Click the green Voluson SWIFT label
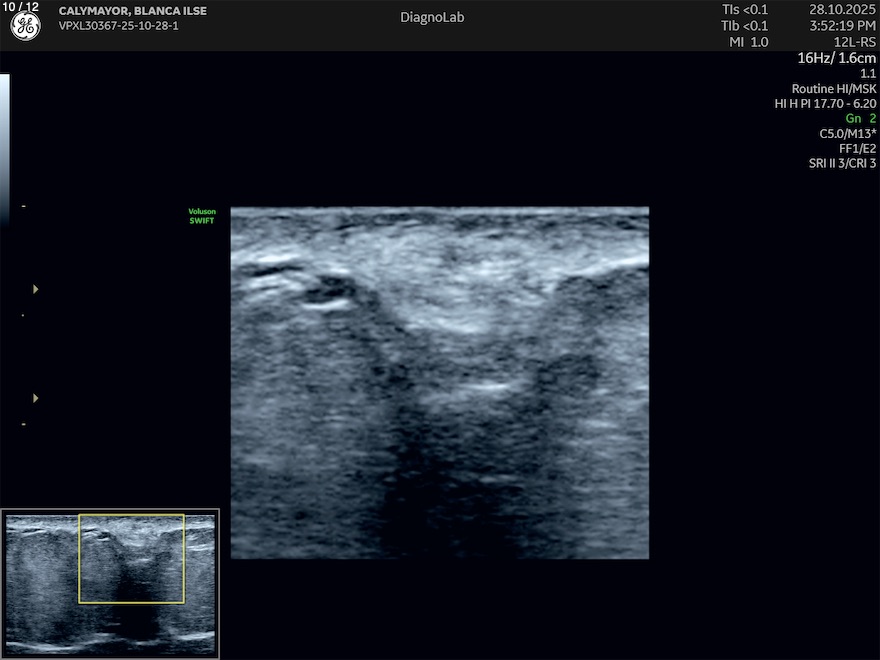This screenshot has width=880, height=660. (202, 216)
